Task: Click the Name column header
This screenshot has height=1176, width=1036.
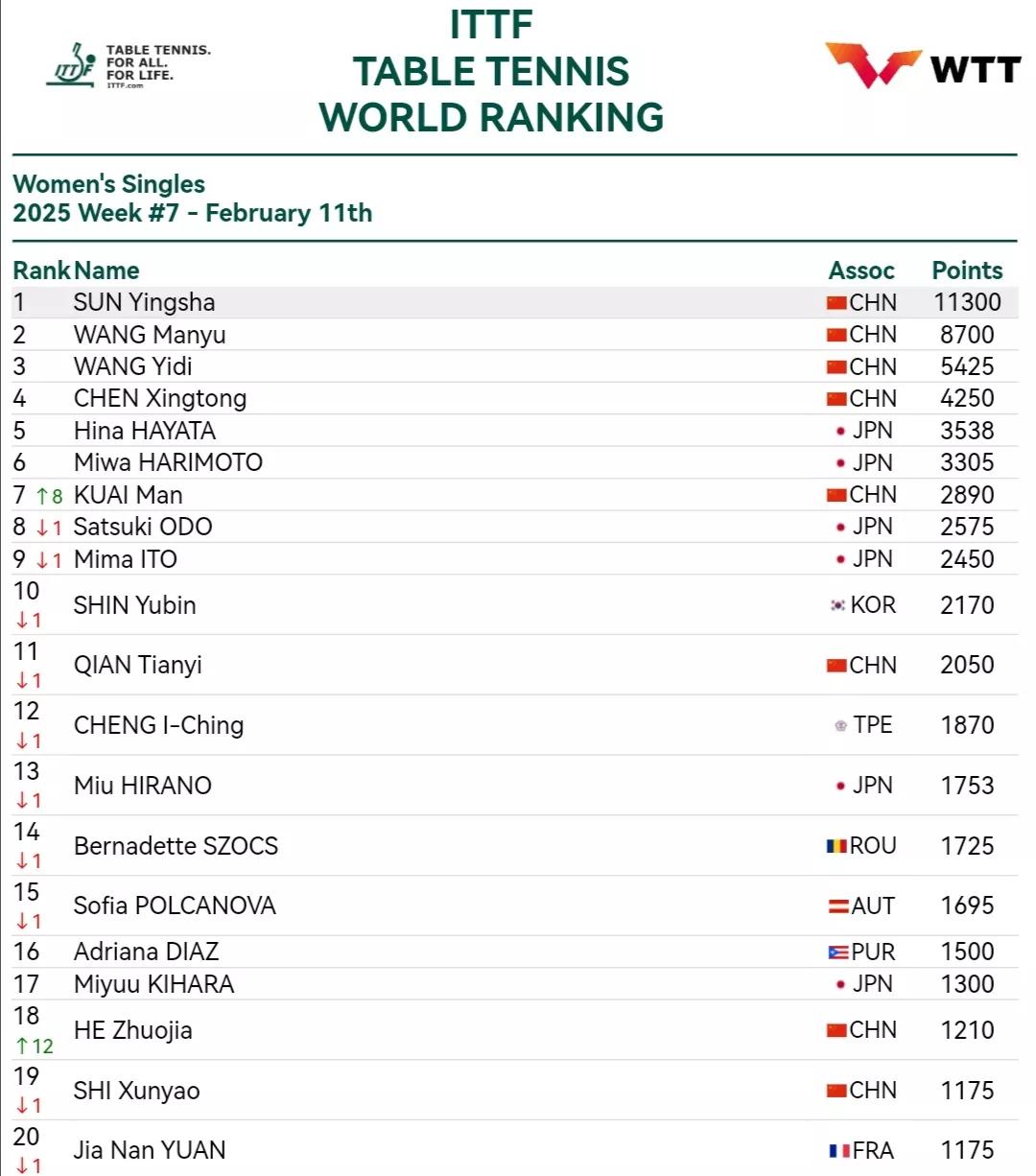Action: point(106,270)
